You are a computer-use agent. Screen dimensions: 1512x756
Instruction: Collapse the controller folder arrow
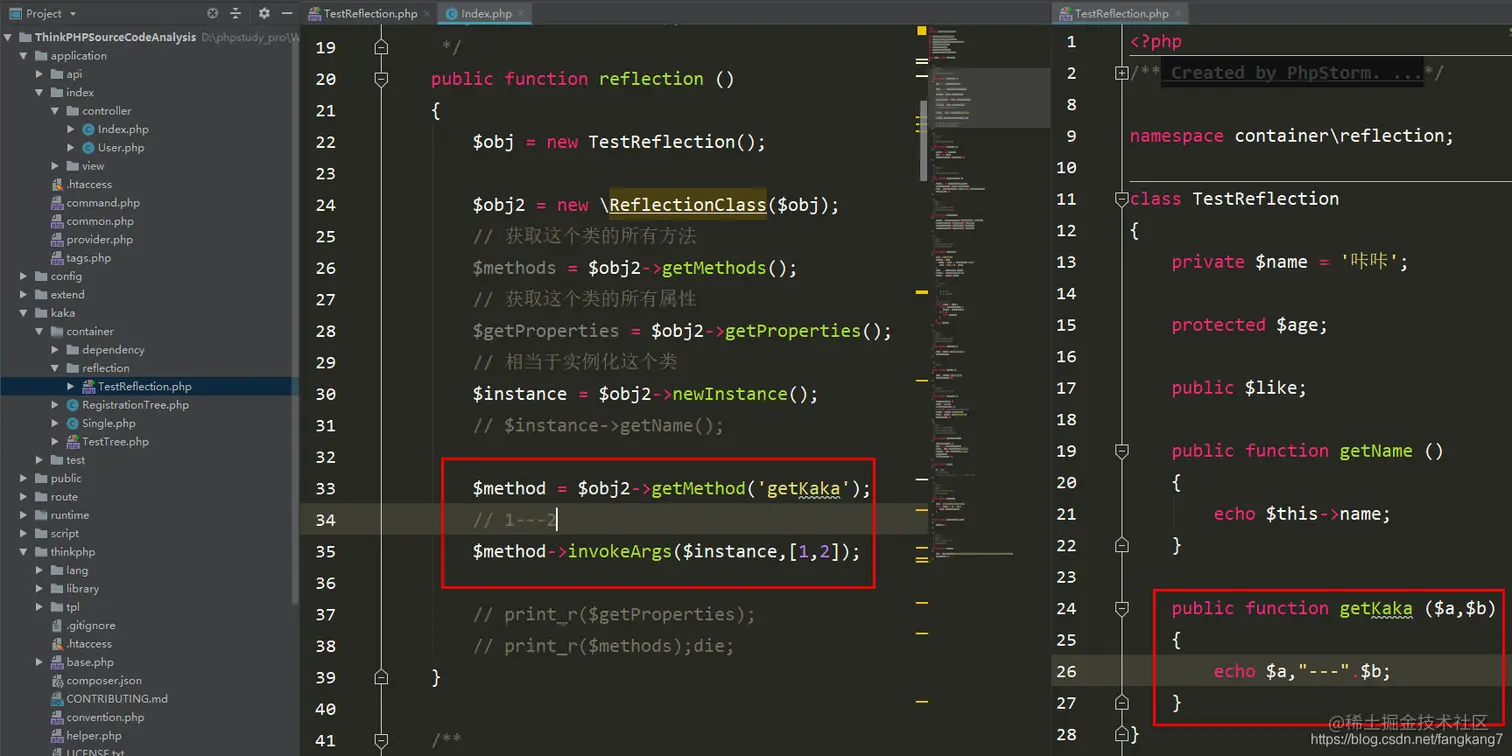[56, 111]
